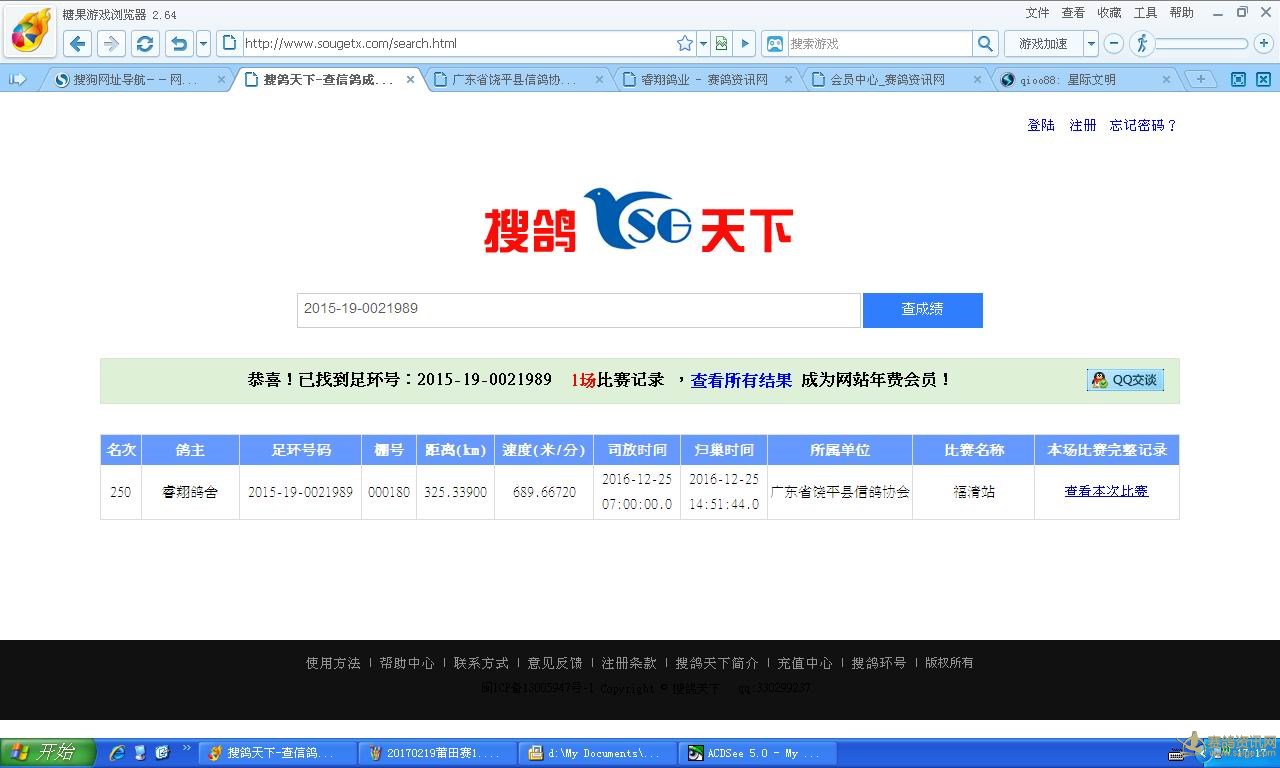Click the green image icon in the address bar
This screenshot has height=768, width=1280.
[x=721, y=43]
